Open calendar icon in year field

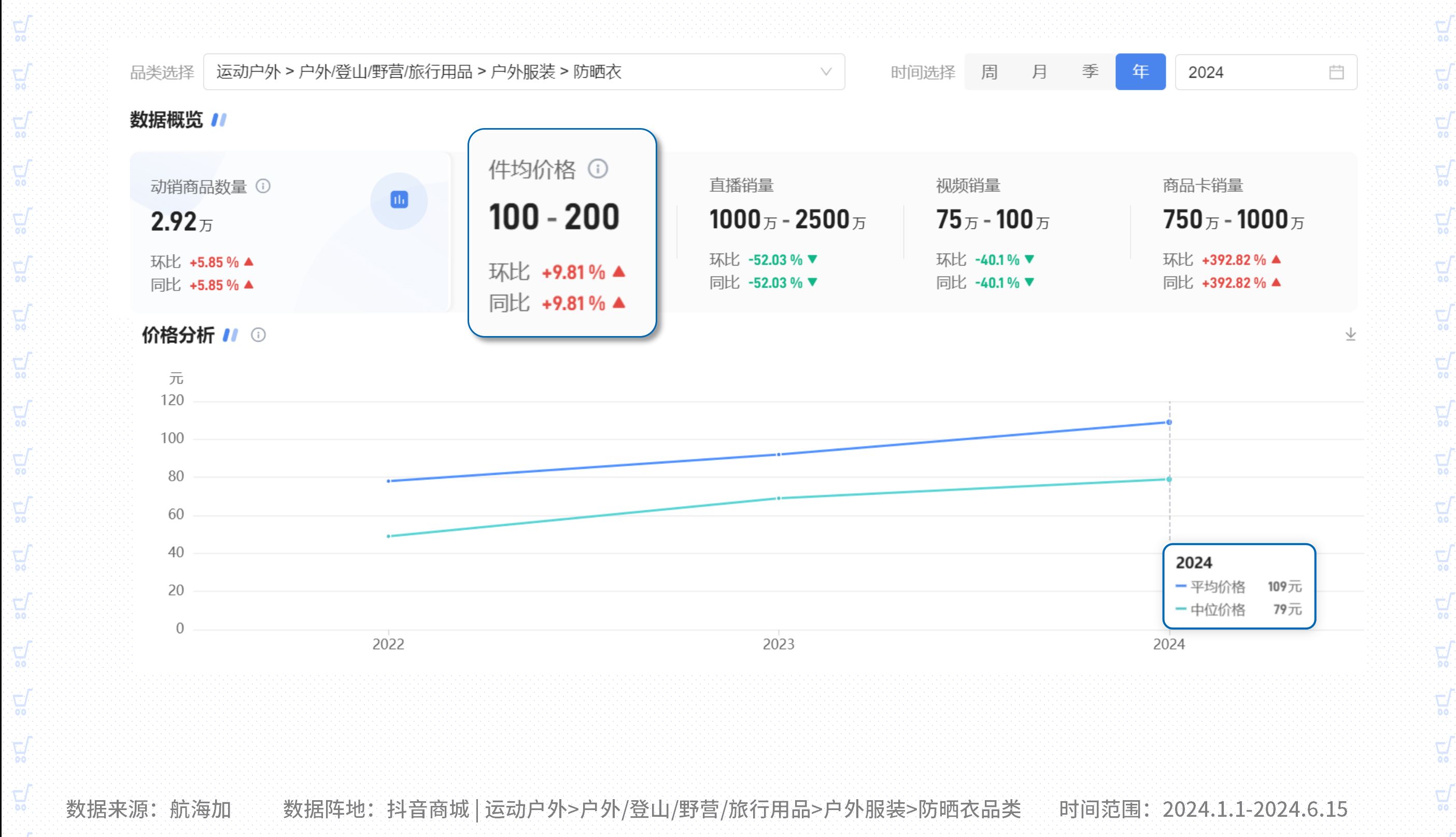pyautogui.click(x=1336, y=73)
